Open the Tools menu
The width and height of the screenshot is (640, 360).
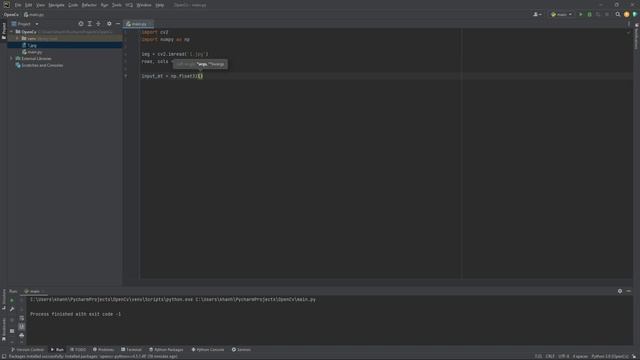(x=117, y=5)
